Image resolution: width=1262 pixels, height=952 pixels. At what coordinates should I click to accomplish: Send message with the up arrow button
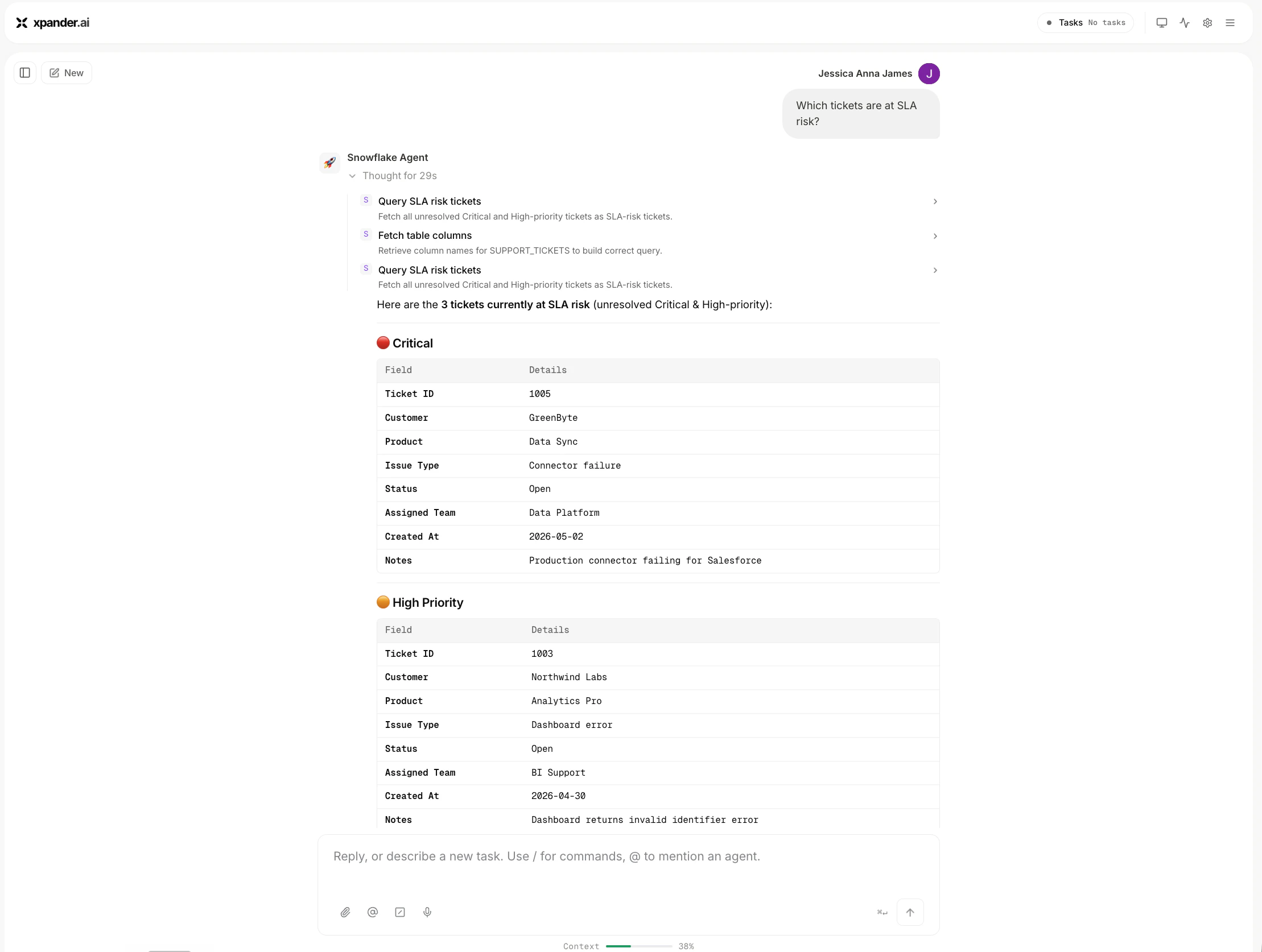point(910,913)
